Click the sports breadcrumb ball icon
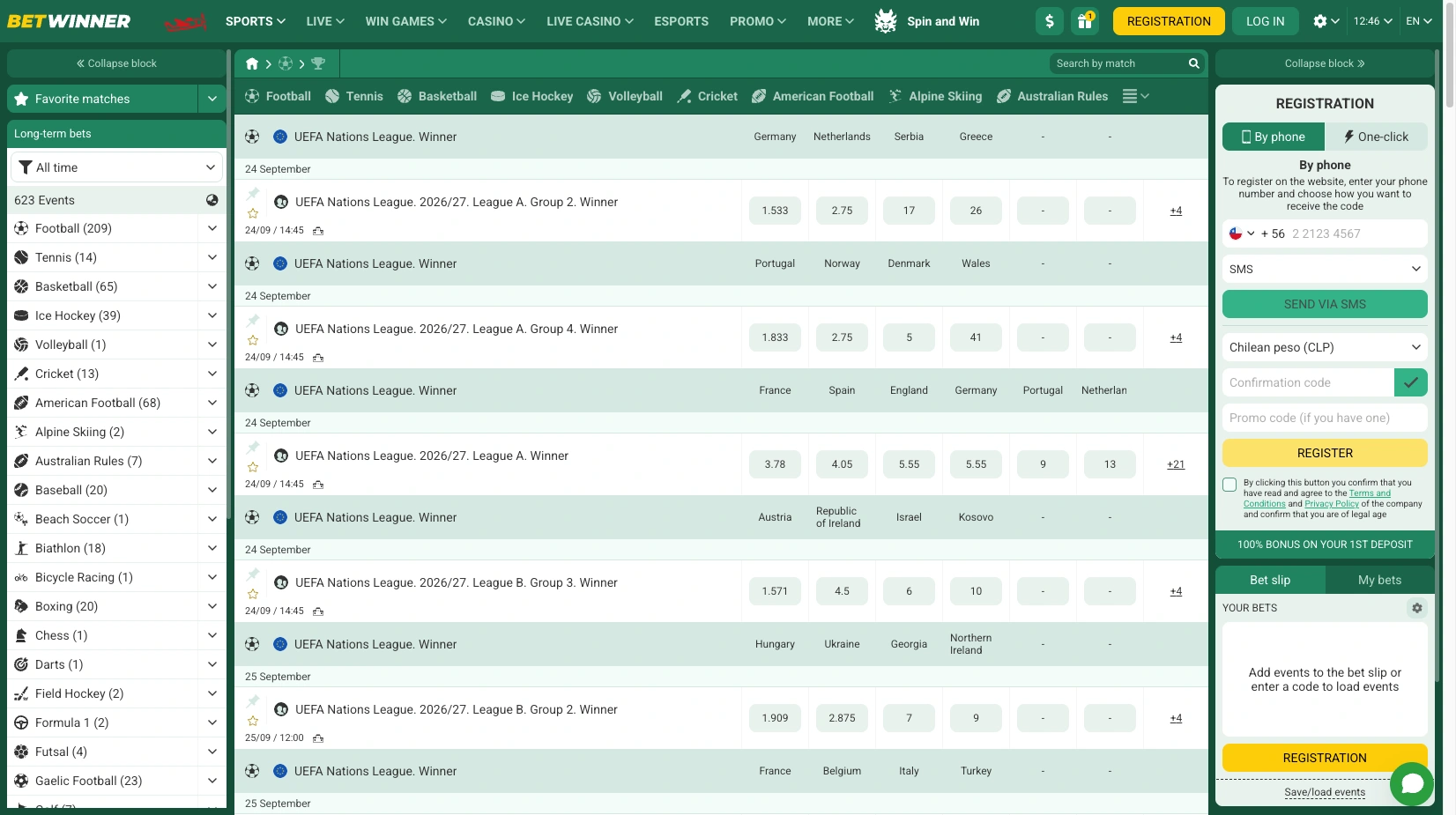This screenshot has height=815, width=1456. click(x=286, y=63)
